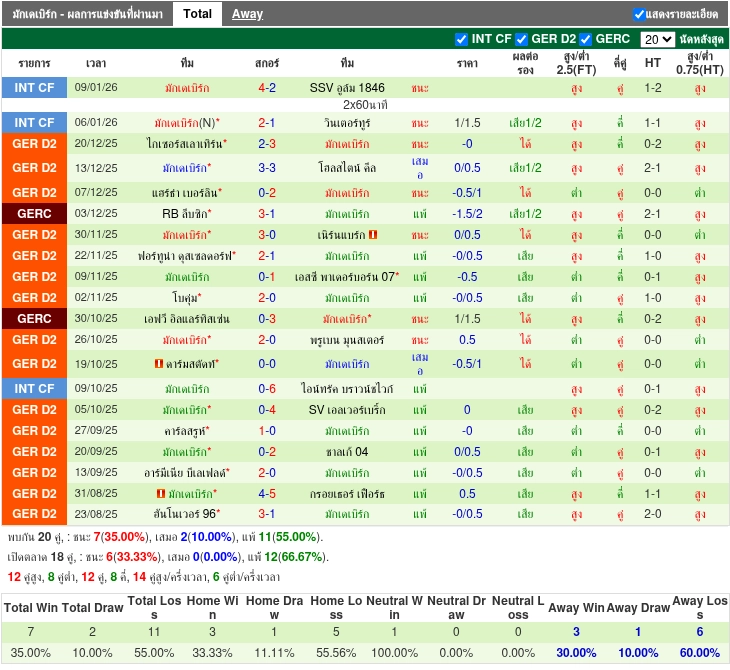Click the 0-3 score on 30/10/25
Viewport: 730px width, 670px height.
coord(267,319)
